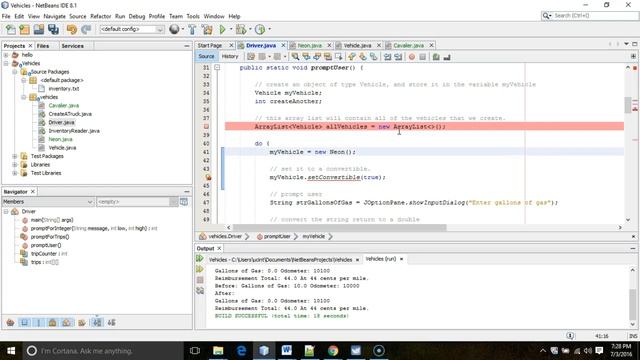Click the hint lightbulb on line 44 gutter

pyautogui.click(x=208, y=177)
